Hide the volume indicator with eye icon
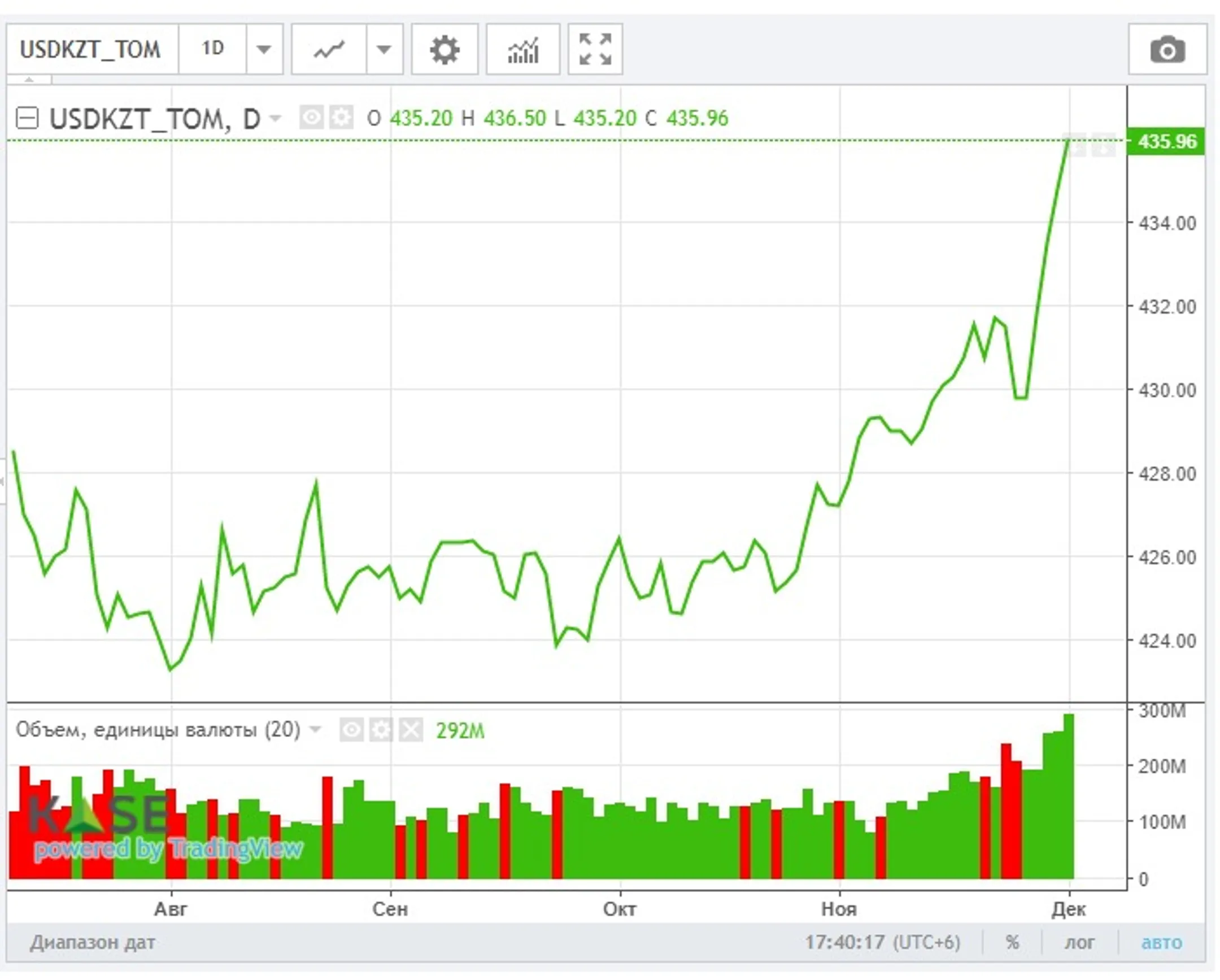This screenshot has width=1220, height=980. tap(351, 730)
